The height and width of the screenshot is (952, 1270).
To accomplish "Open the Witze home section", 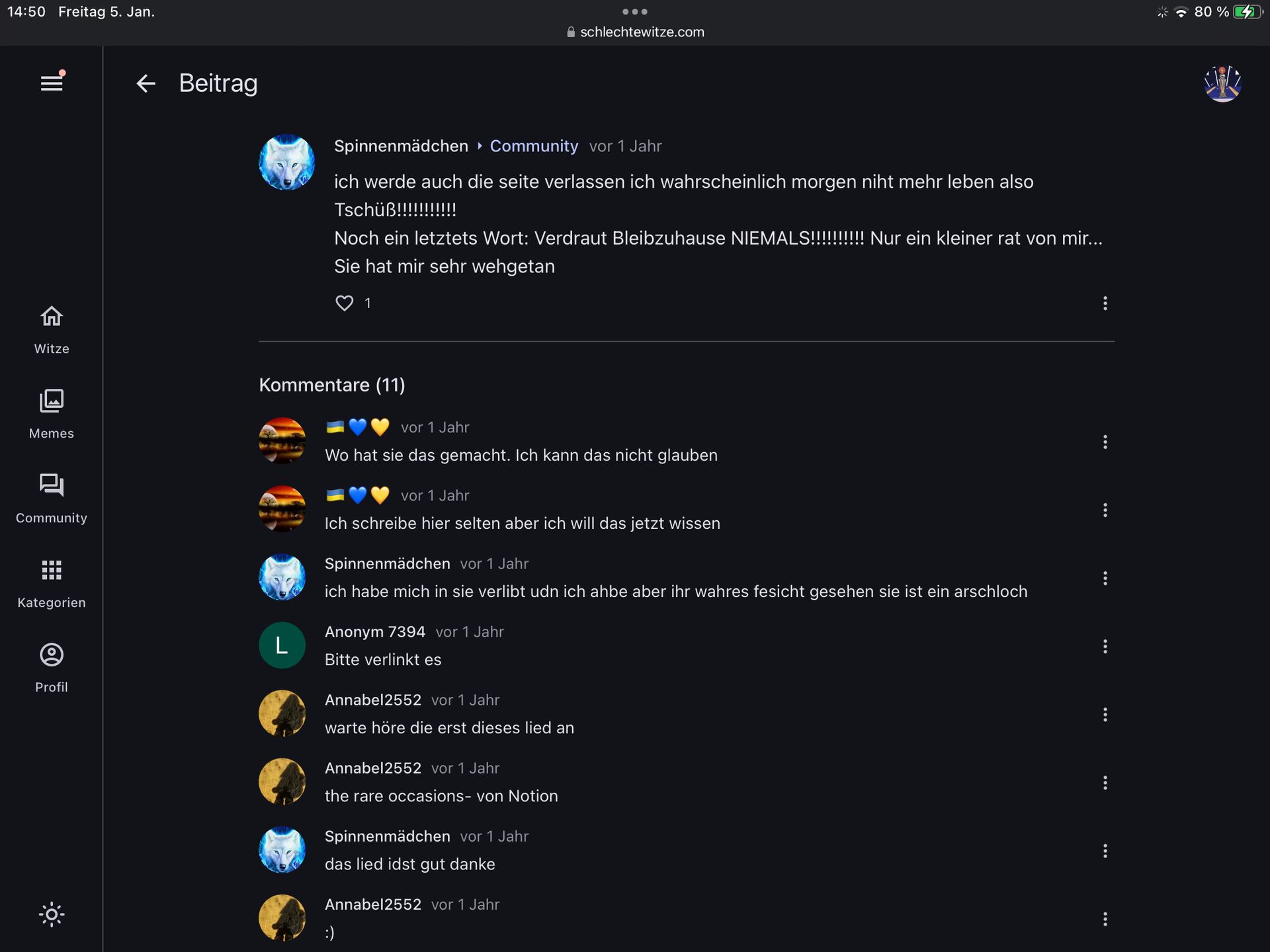I will 52,329.
